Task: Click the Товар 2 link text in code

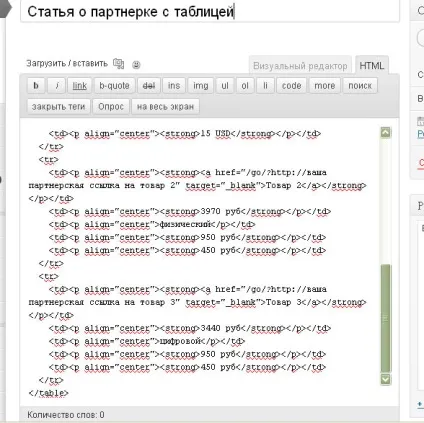Action: tap(283, 185)
